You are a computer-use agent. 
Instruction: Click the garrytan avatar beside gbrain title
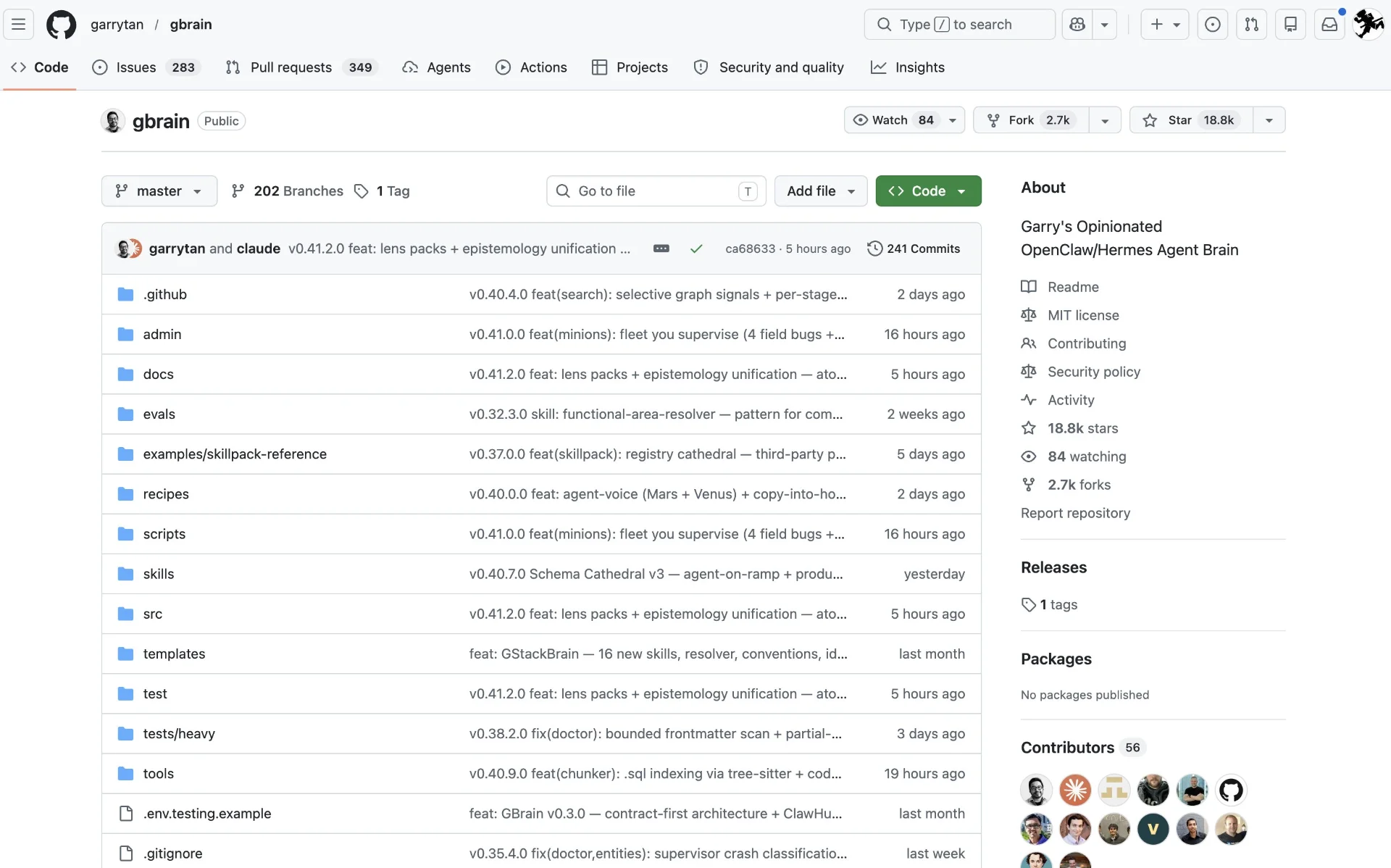pos(113,121)
